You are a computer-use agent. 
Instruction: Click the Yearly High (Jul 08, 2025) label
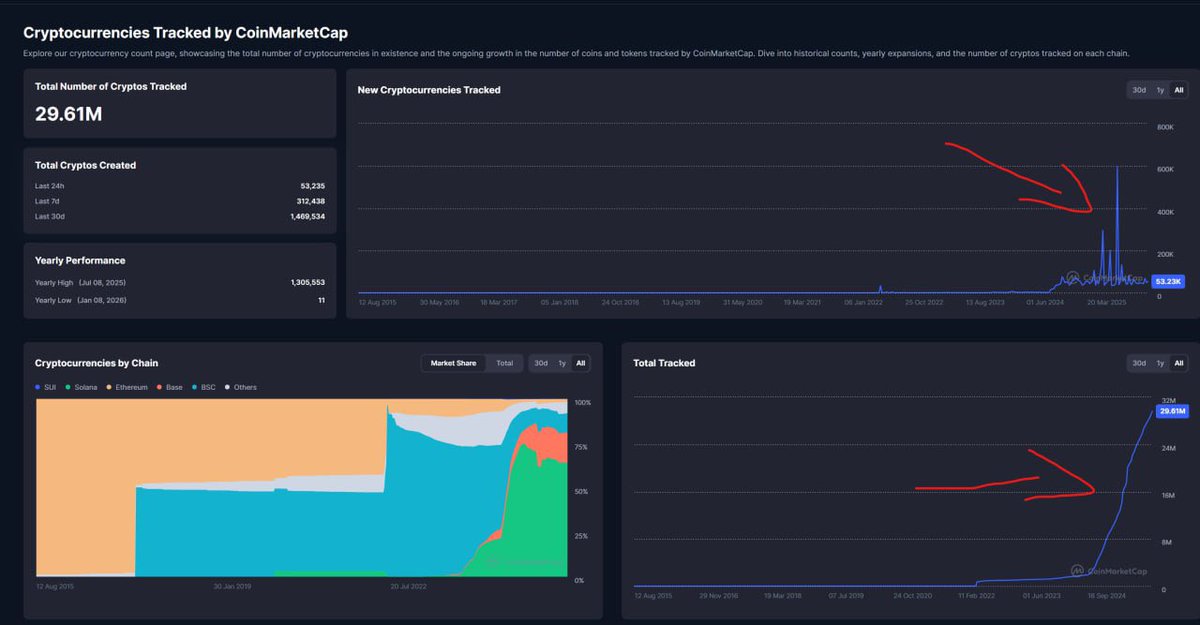80,283
